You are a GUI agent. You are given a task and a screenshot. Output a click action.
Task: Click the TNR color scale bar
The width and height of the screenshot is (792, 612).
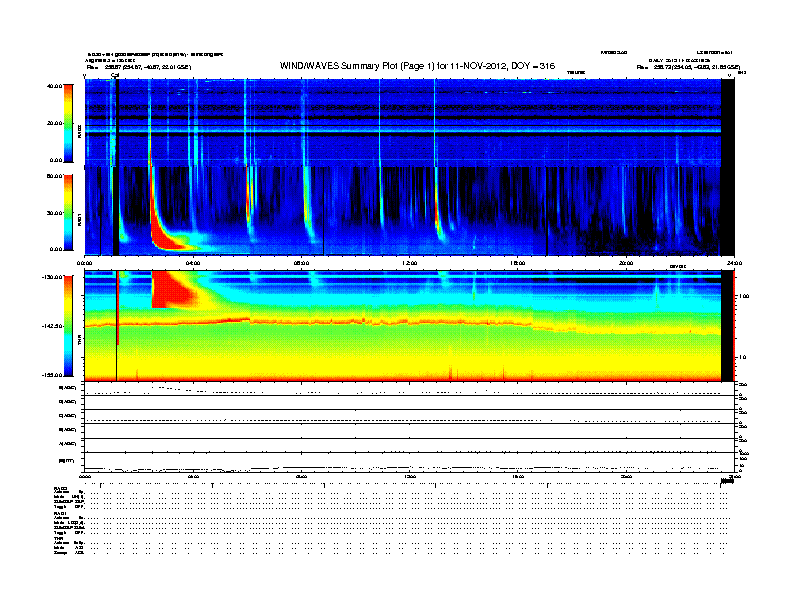pyautogui.click(x=68, y=326)
